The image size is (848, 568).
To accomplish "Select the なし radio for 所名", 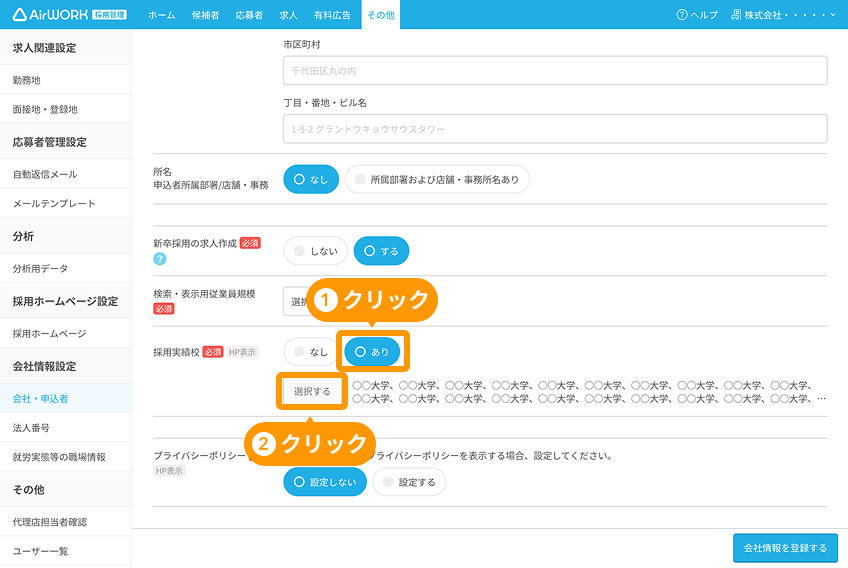I will click(x=311, y=179).
